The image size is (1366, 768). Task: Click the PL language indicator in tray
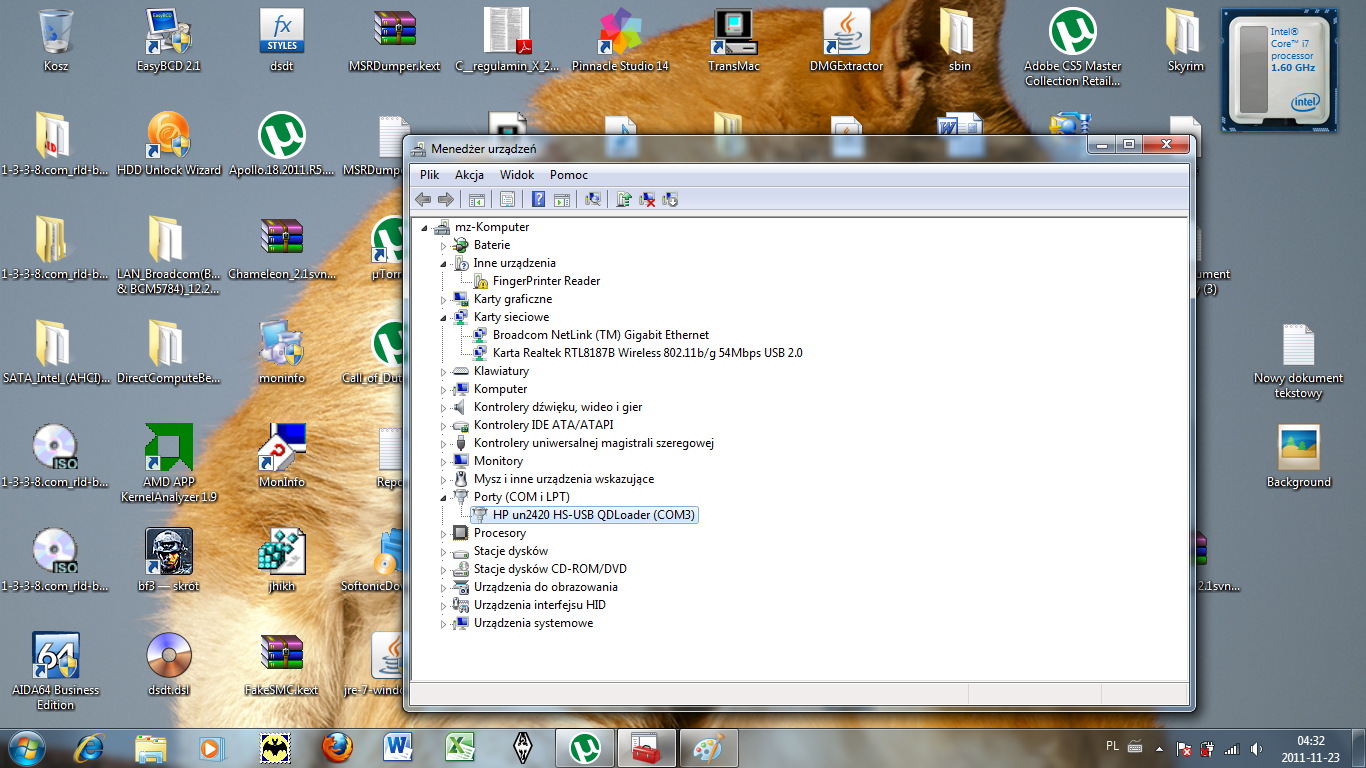1113,746
